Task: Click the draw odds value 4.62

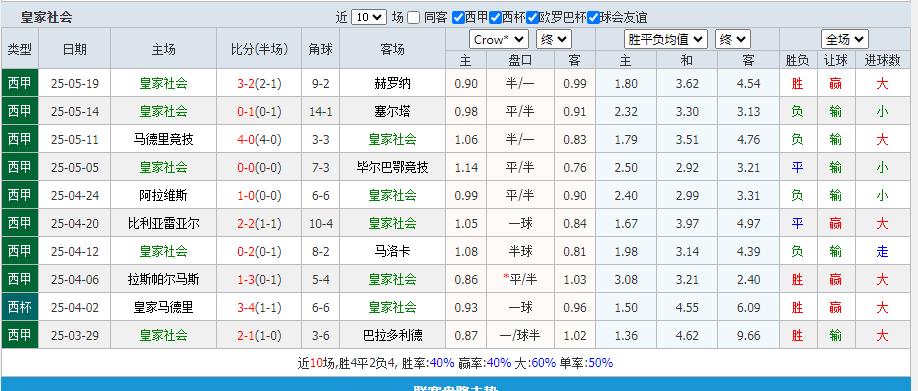Action: click(x=687, y=336)
